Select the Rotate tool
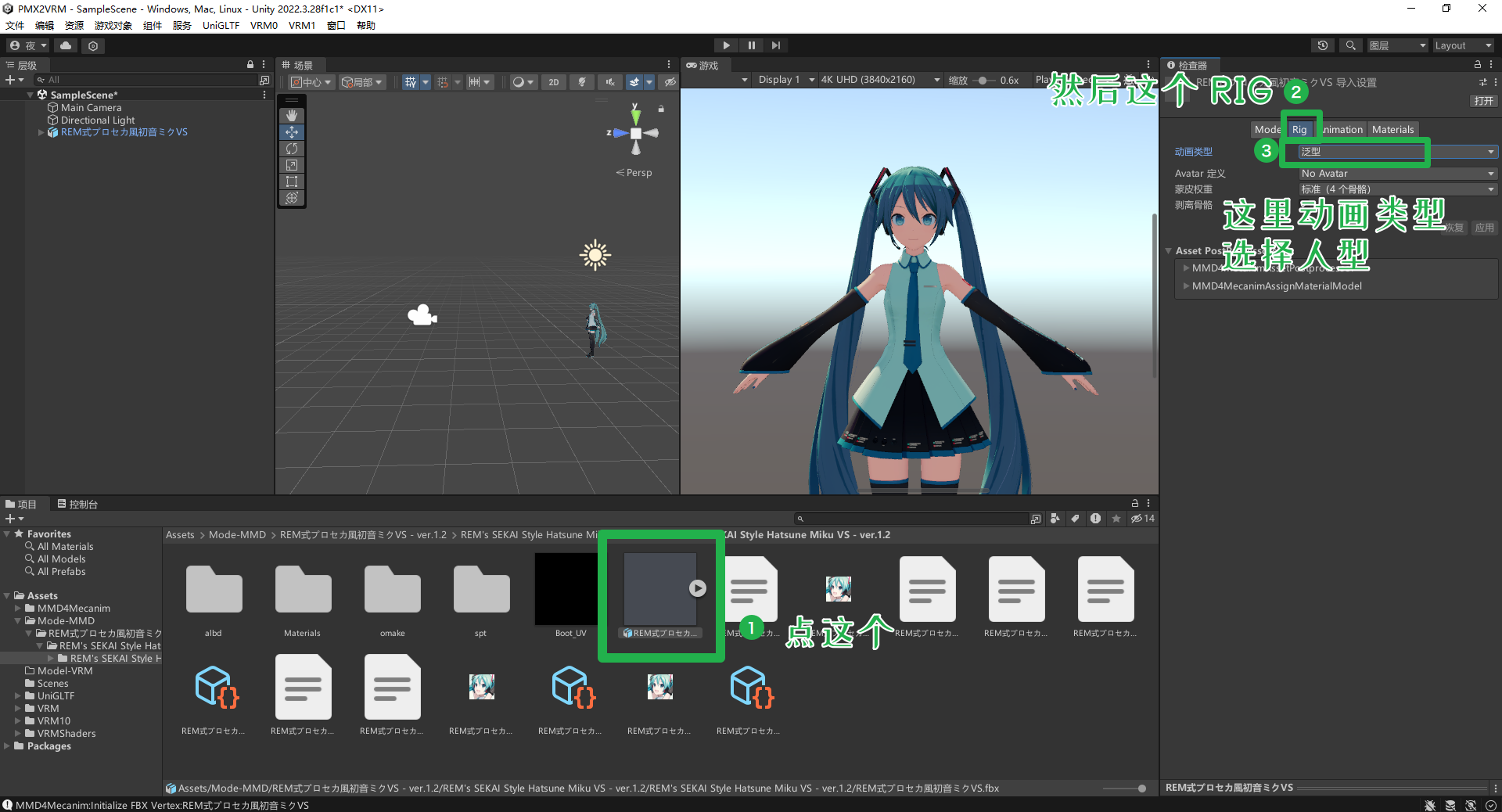The width and height of the screenshot is (1502, 812). point(292,149)
